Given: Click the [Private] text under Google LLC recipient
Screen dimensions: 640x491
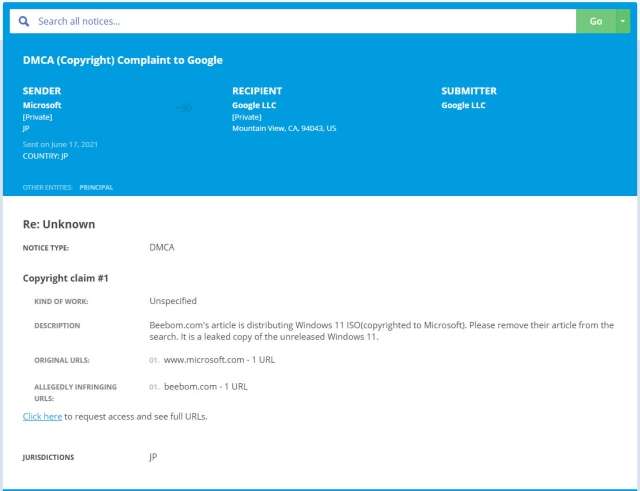Looking at the screenshot, I should click(x=247, y=117).
